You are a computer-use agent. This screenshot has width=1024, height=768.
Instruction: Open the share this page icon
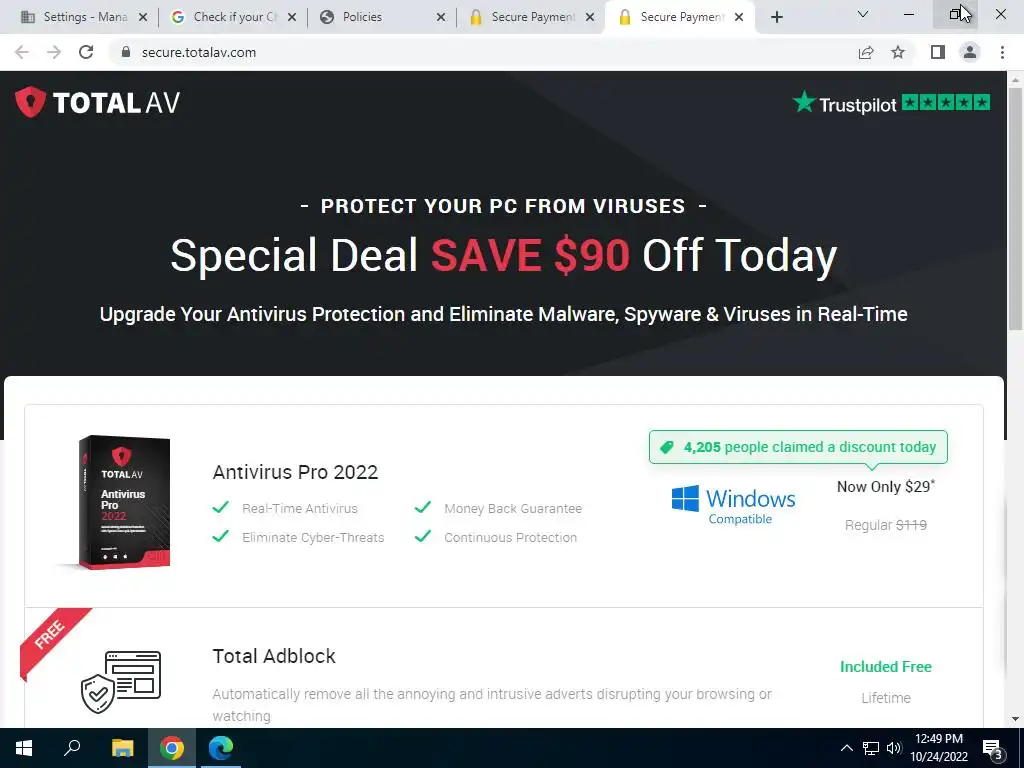pyautogui.click(x=866, y=52)
